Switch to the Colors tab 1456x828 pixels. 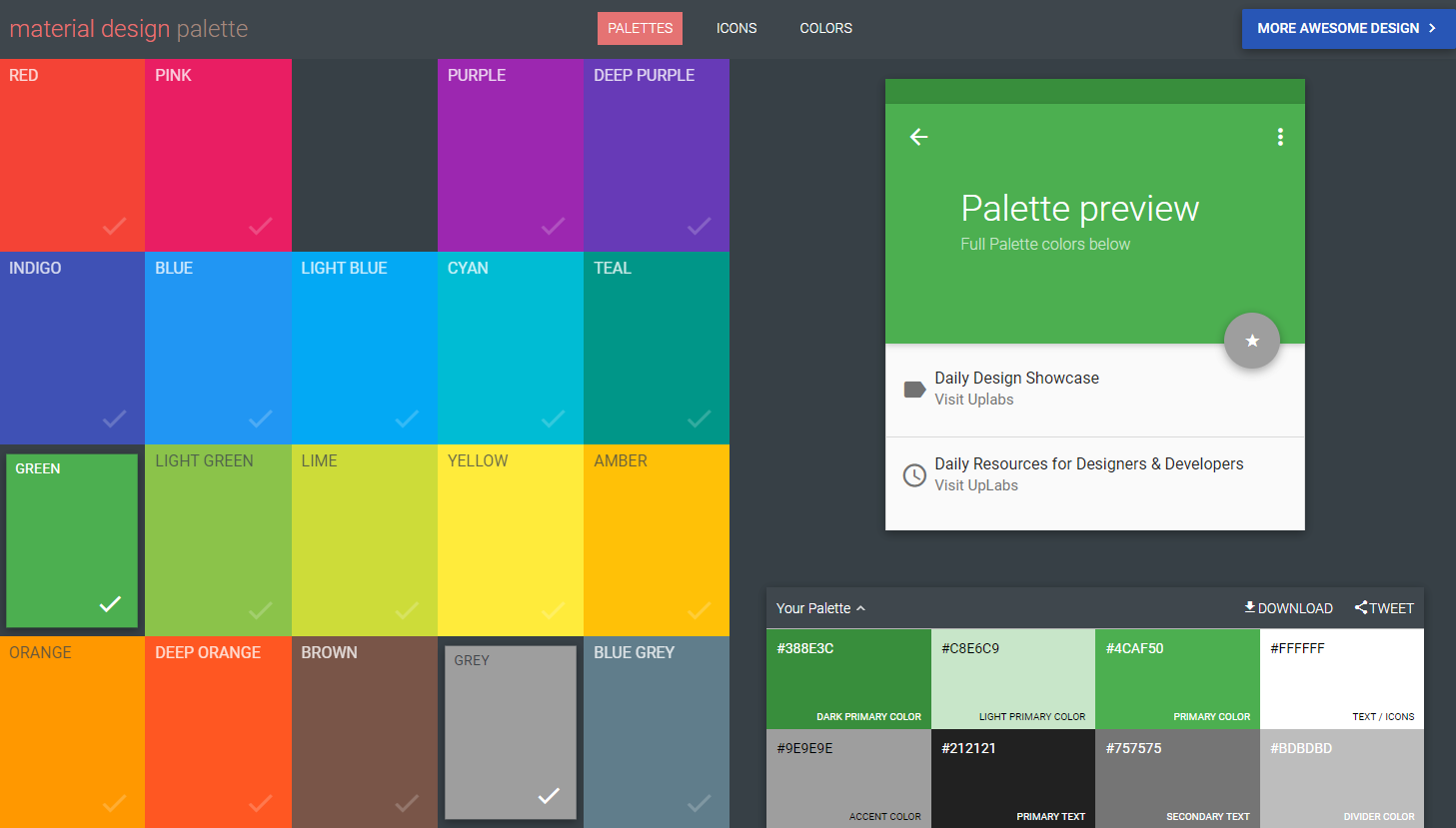point(825,28)
